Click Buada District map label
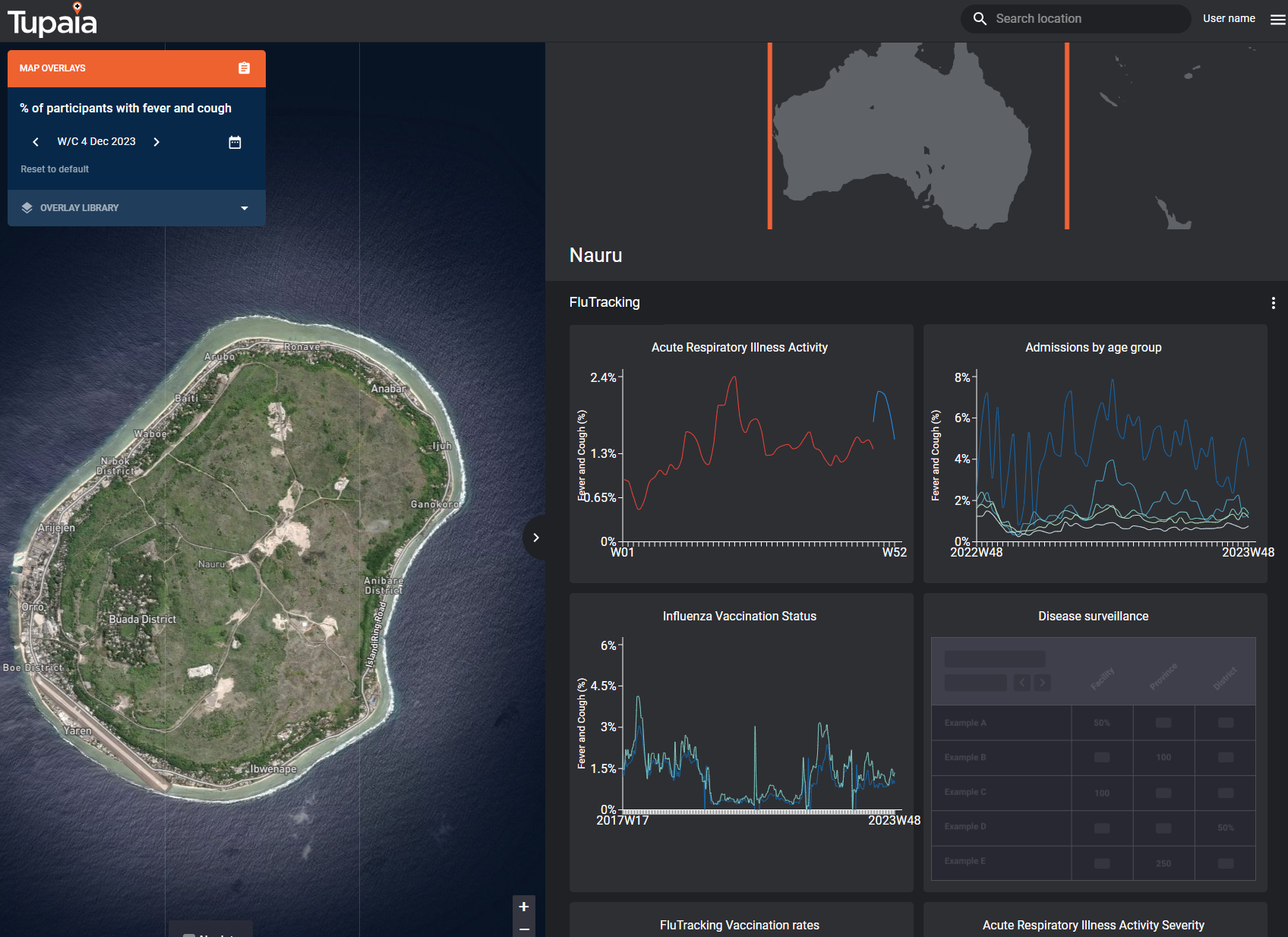The image size is (1288, 937). pyautogui.click(x=142, y=620)
